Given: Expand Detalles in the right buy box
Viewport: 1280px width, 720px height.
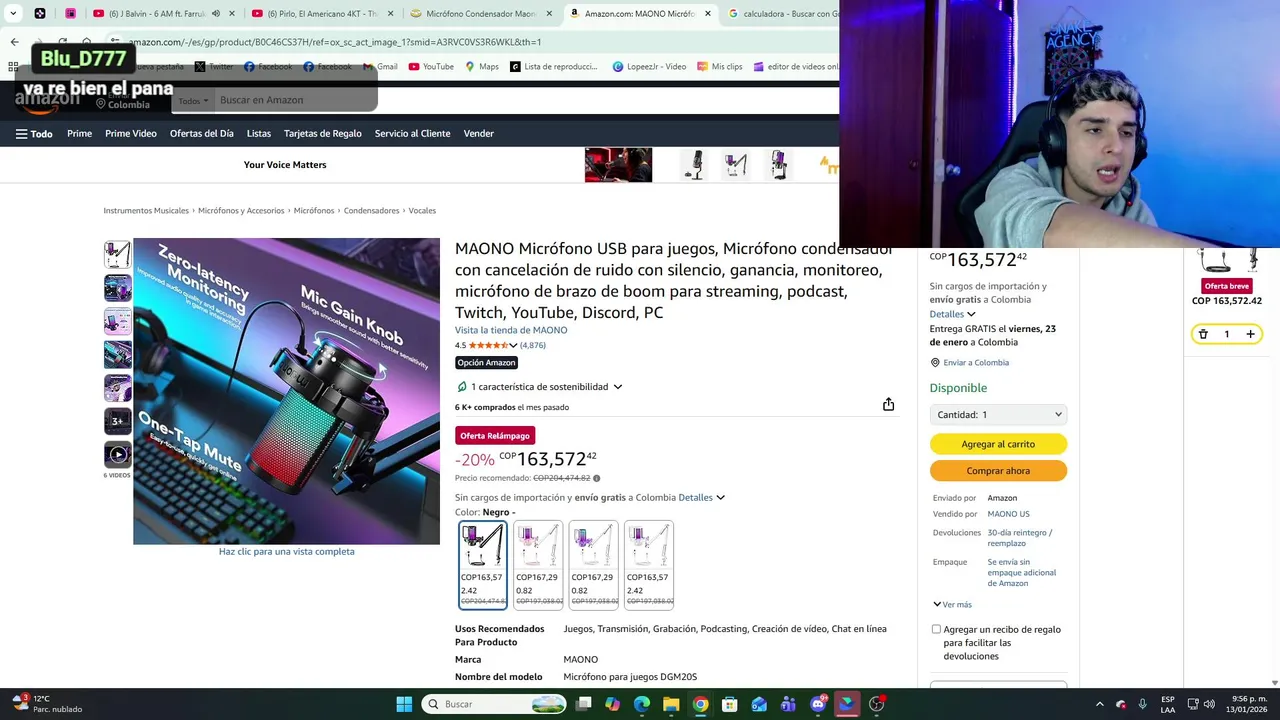Looking at the screenshot, I should (x=952, y=314).
